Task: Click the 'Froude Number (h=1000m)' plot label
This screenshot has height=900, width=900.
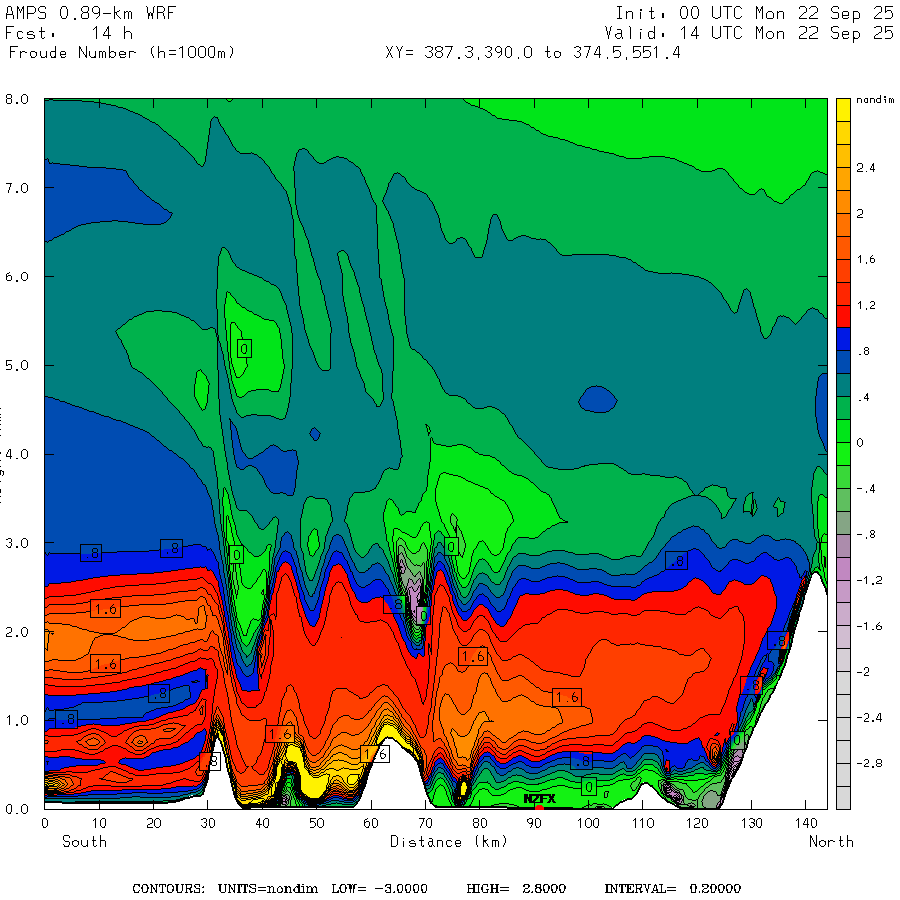Action: tap(122, 53)
